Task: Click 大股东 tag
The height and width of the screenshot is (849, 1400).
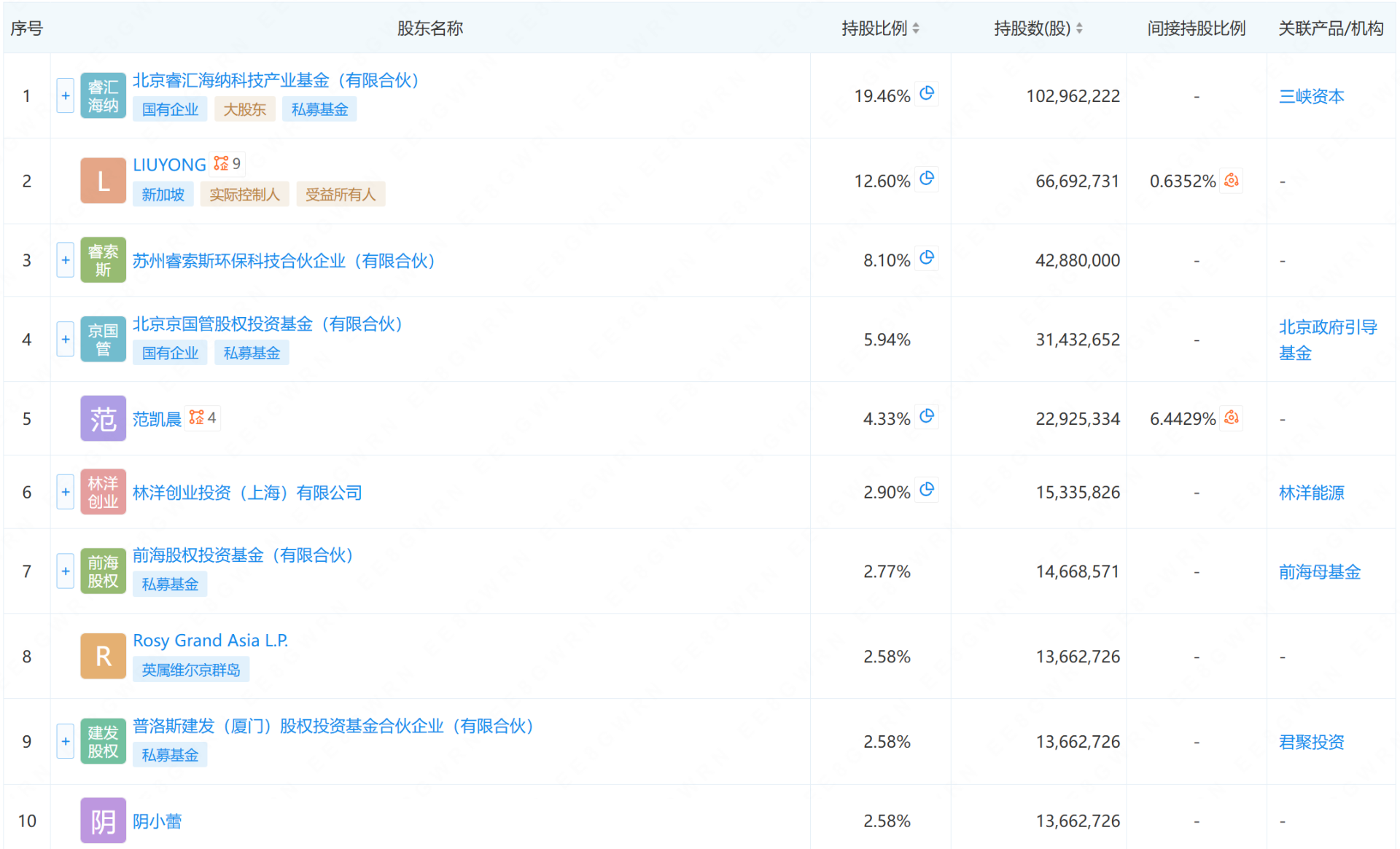Action: click(x=244, y=109)
